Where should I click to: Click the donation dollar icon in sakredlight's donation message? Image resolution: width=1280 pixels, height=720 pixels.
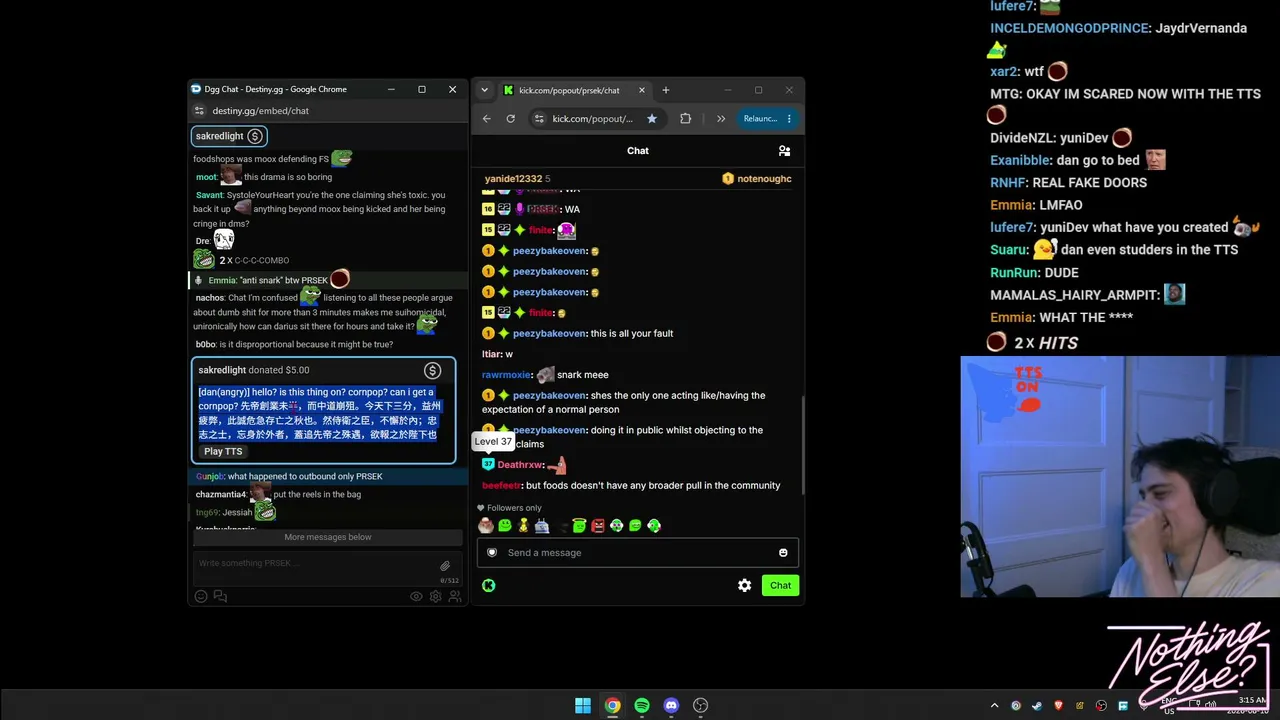click(x=432, y=371)
